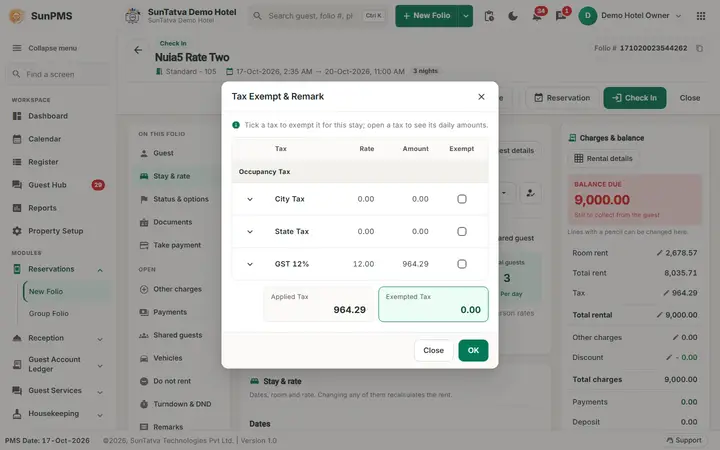Open Shared guests icon
The width and height of the screenshot is (720, 450).
point(144,335)
